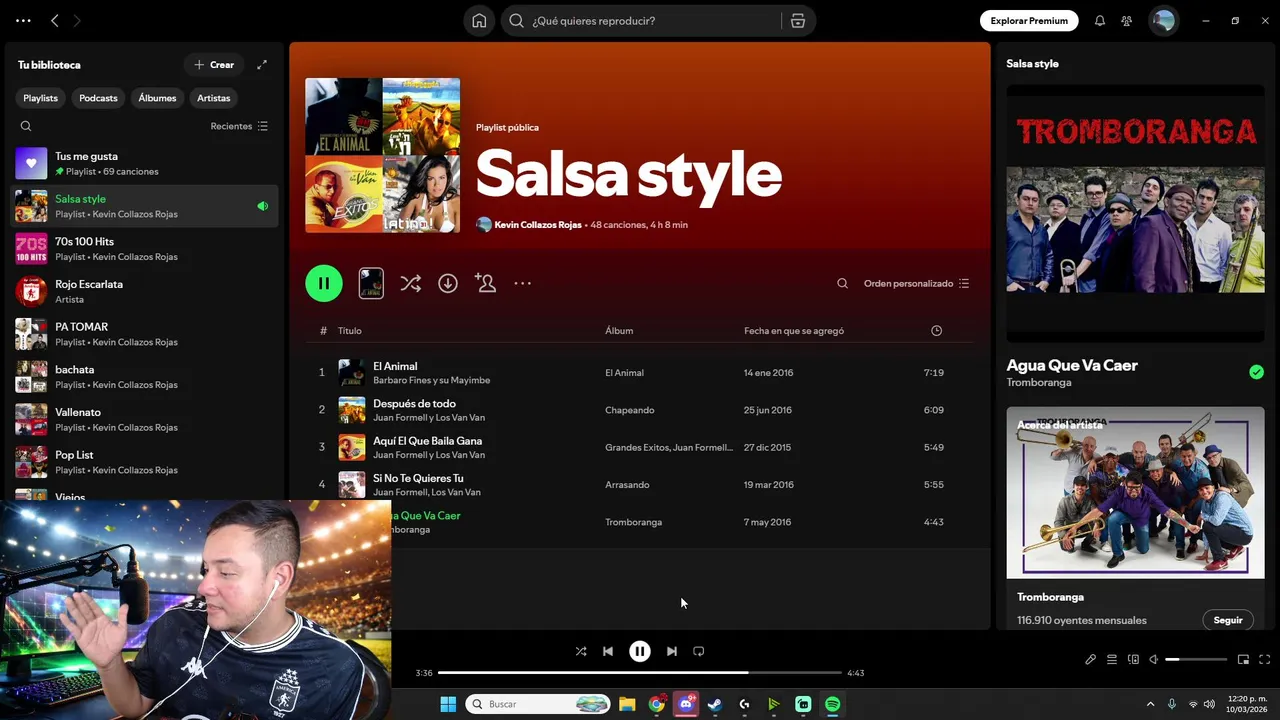Sort by the Álbum column header

point(619,331)
